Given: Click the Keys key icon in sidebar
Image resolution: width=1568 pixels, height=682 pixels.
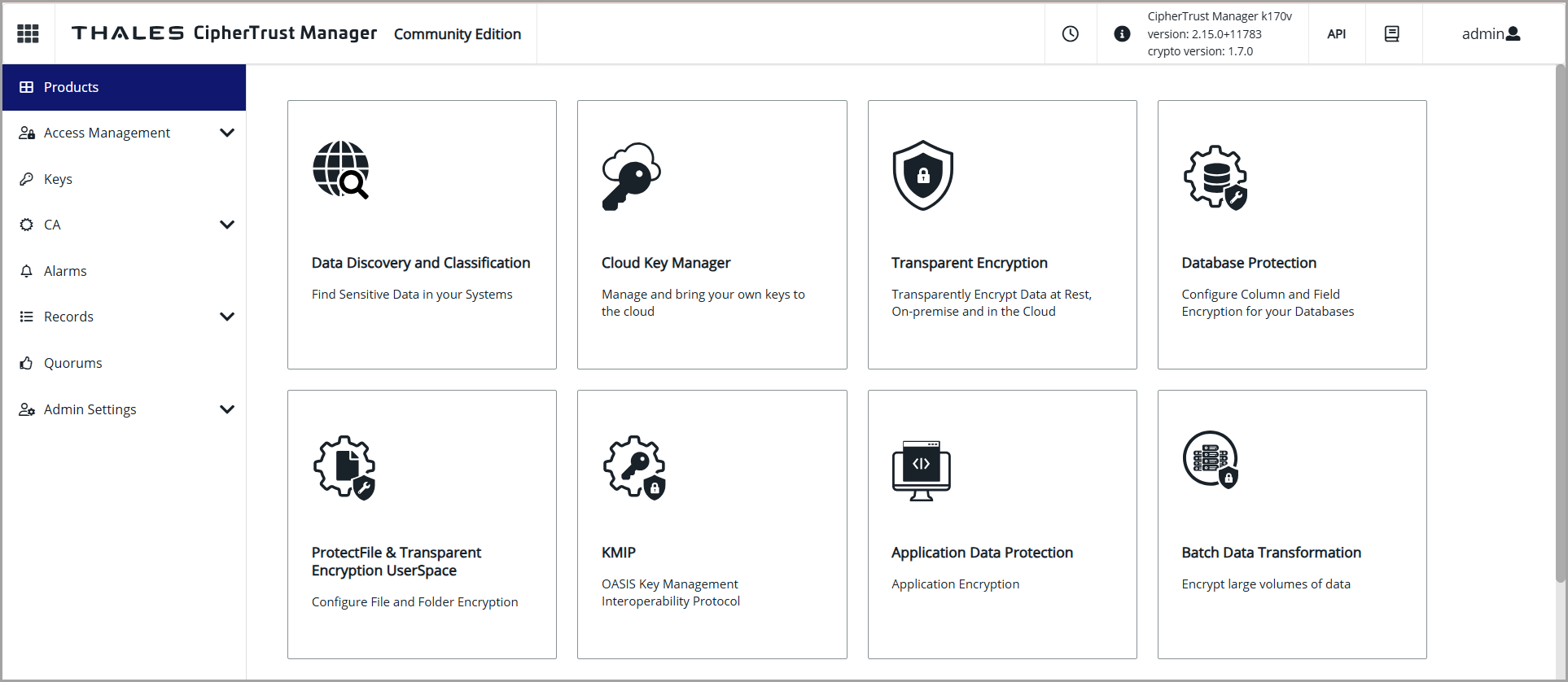Looking at the screenshot, I should point(27,179).
